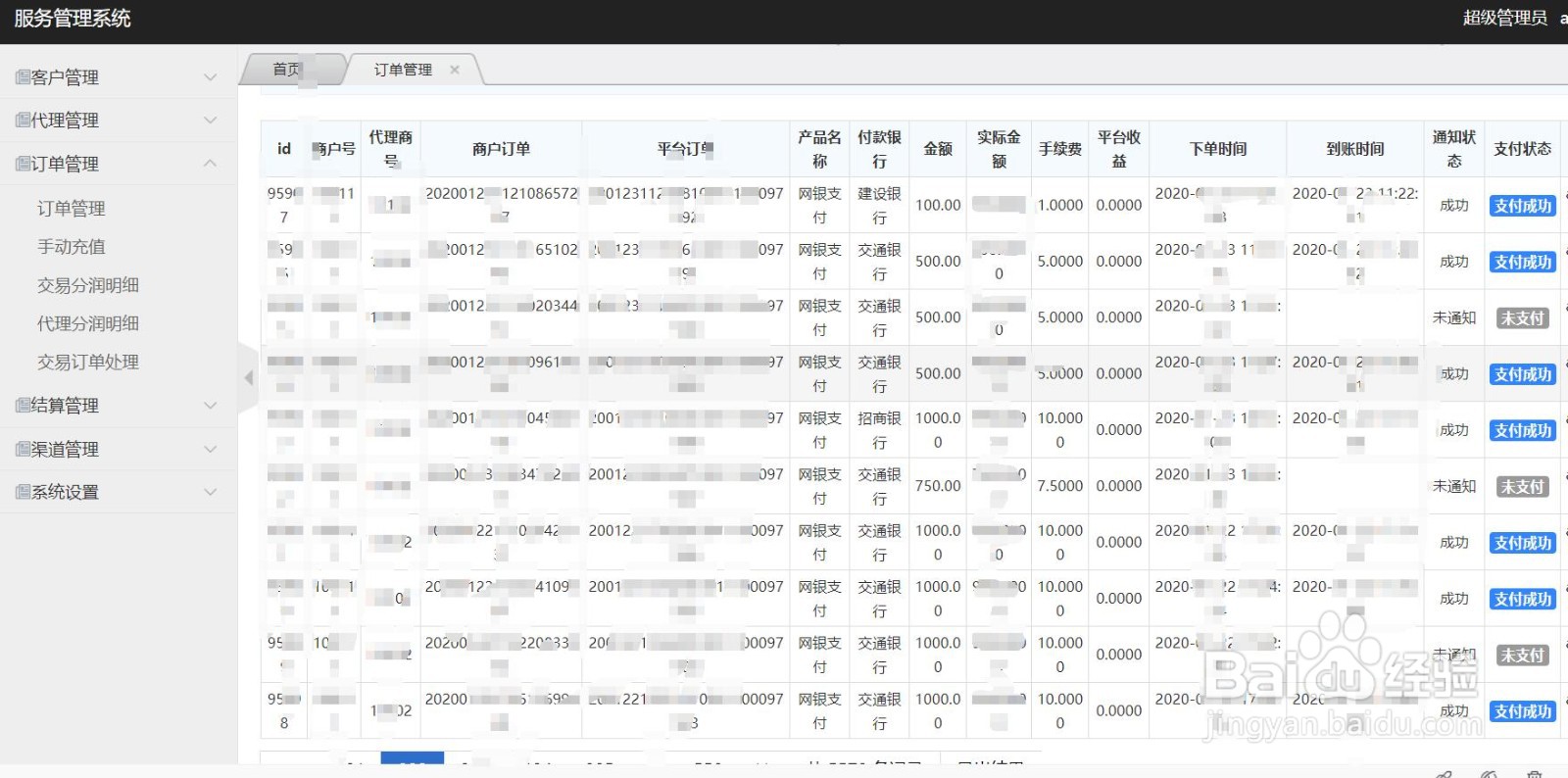Open 交易分润明细 in the sidebar
The height and width of the screenshot is (778, 1568).
point(88,285)
